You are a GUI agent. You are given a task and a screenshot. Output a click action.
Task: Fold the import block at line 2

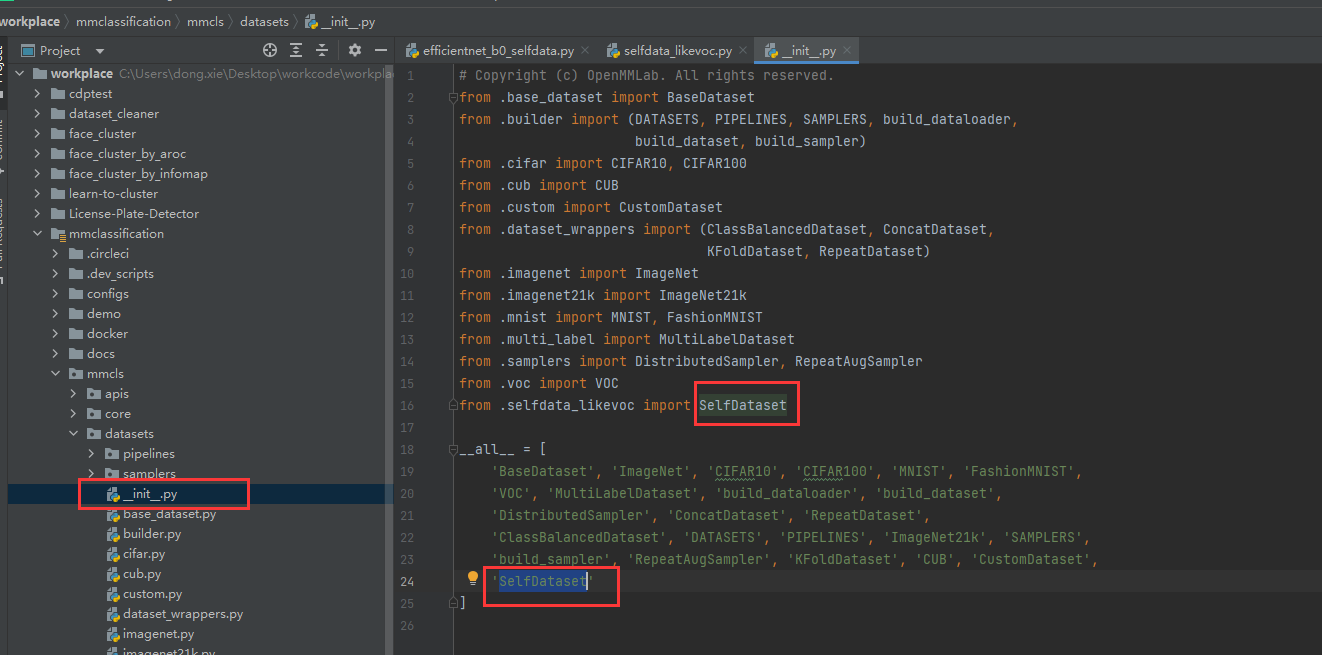coord(453,98)
